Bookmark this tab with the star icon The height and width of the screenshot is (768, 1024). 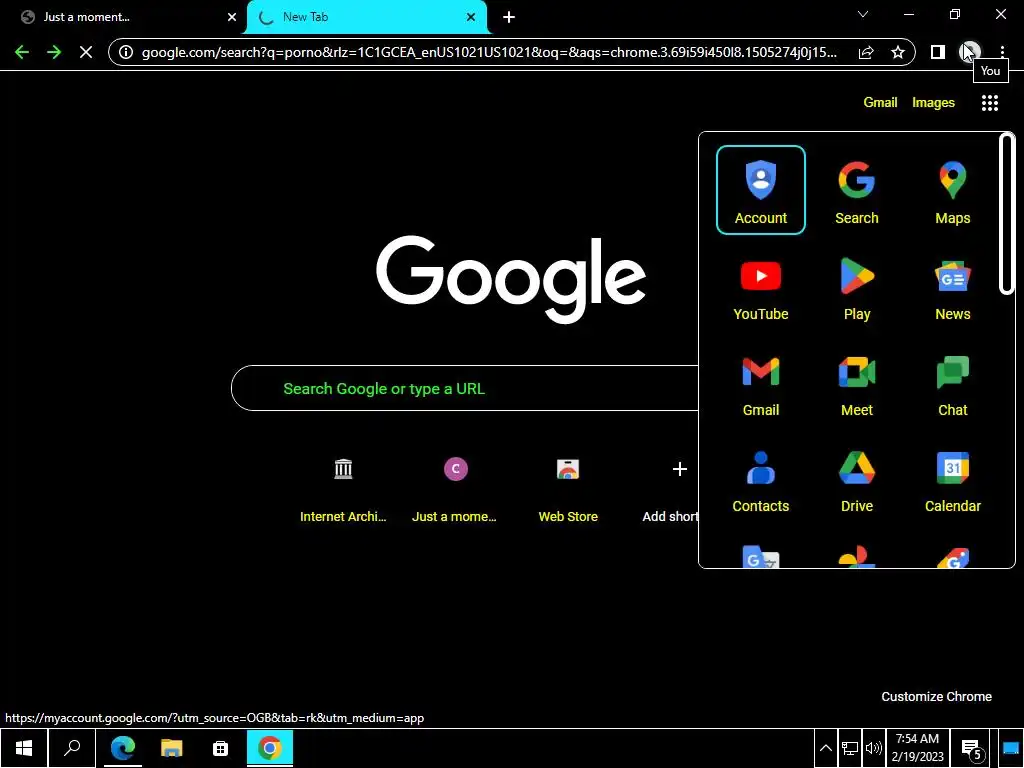tap(898, 52)
